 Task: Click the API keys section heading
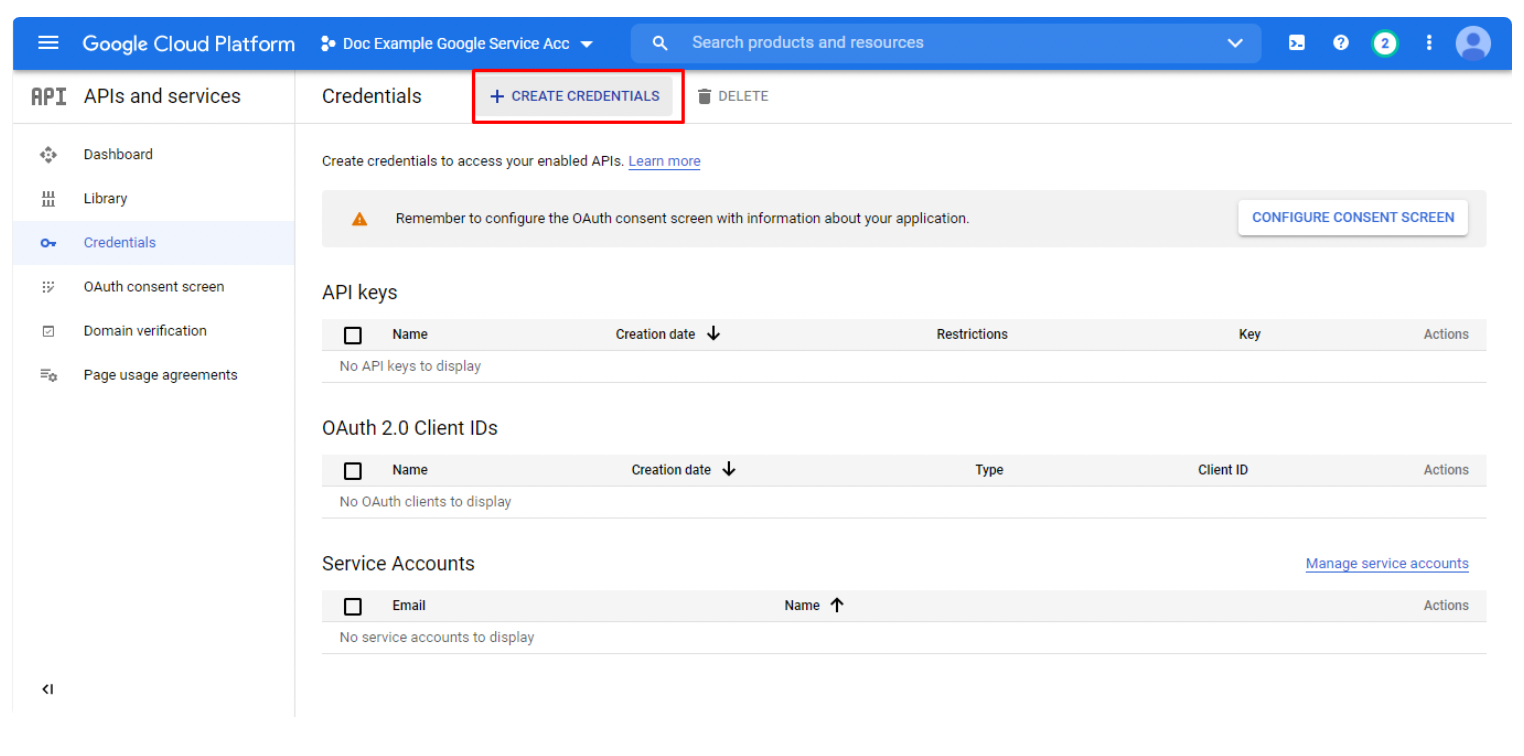pos(360,293)
